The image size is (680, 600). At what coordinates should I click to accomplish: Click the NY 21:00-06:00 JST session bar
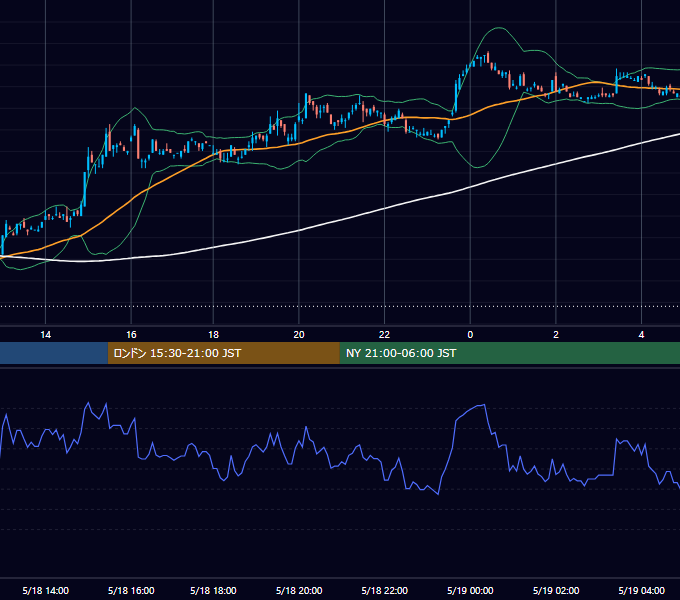click(x=510, y=353)
